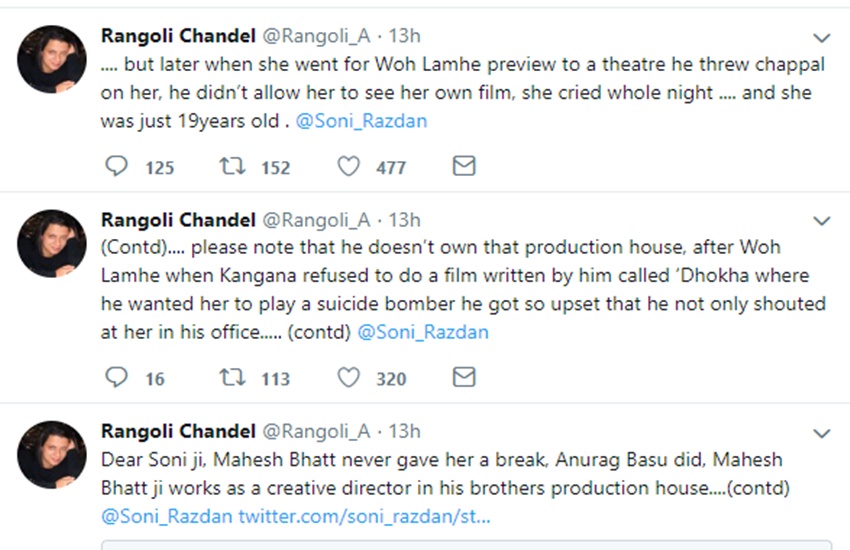Expand options for the Dhokha film tweet
850x550 pixels.
point(822,221)
